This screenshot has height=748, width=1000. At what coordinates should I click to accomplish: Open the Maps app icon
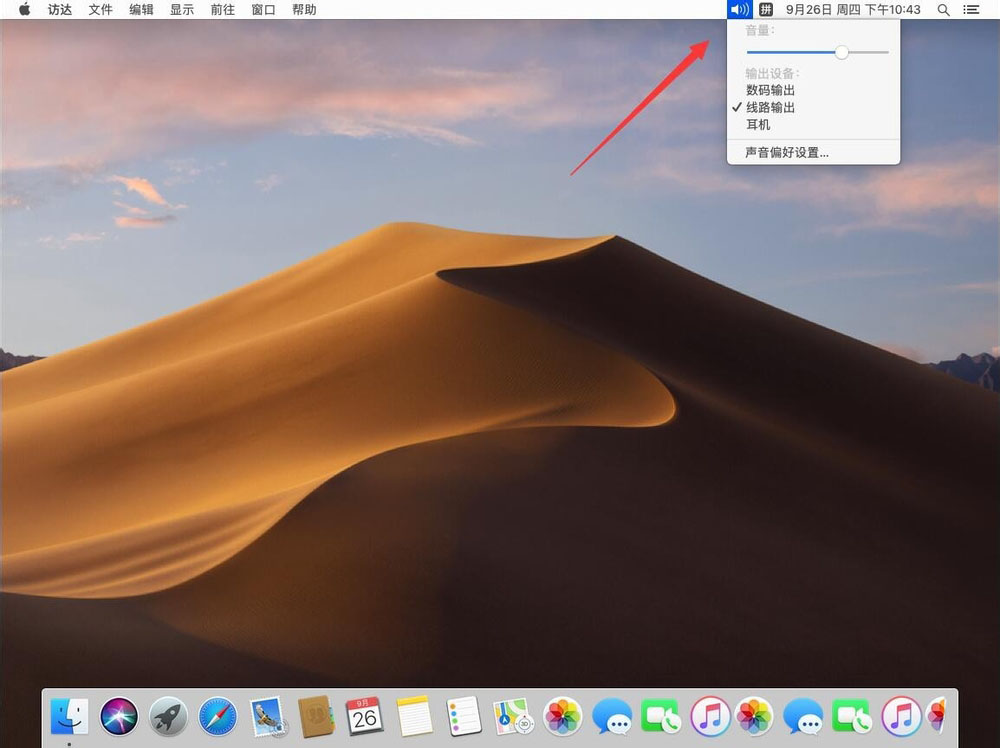[513, 716]
